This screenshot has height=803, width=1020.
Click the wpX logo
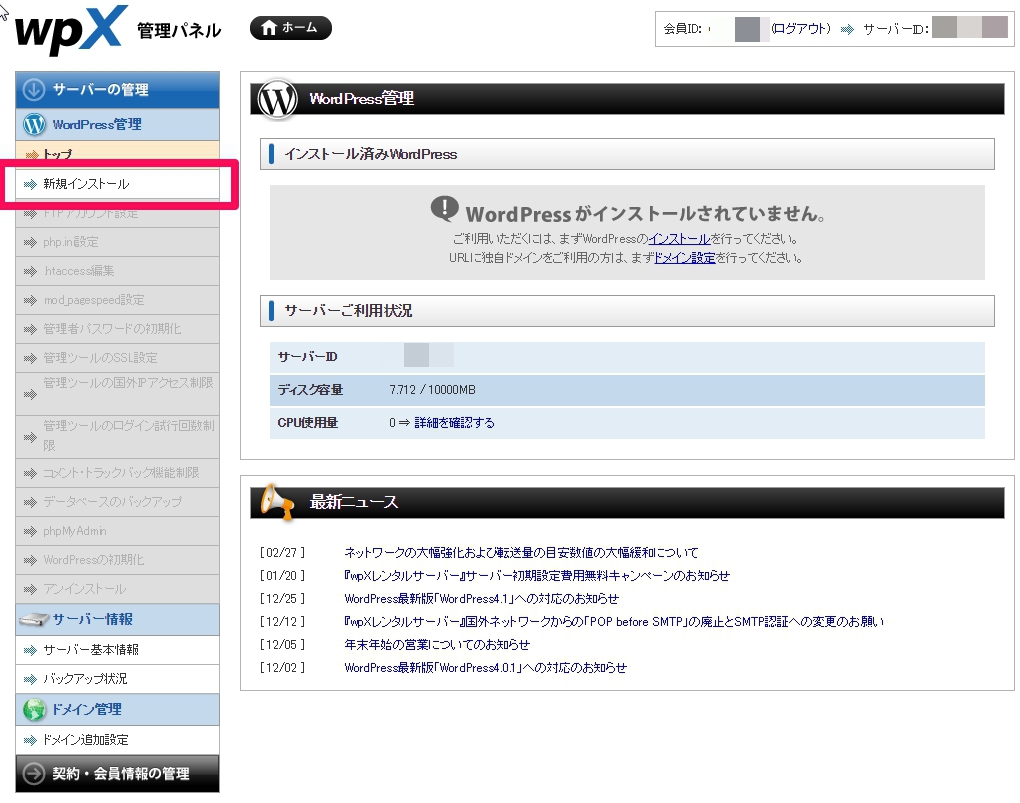[x=70, y=30]
